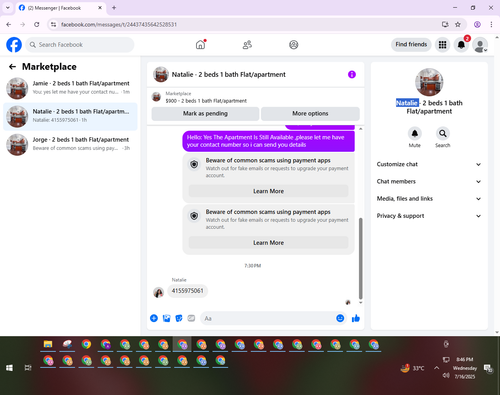Show hidden system tray icons chevron
The width and height of the screenshot is (500, 395).
(x=436, y=368)
